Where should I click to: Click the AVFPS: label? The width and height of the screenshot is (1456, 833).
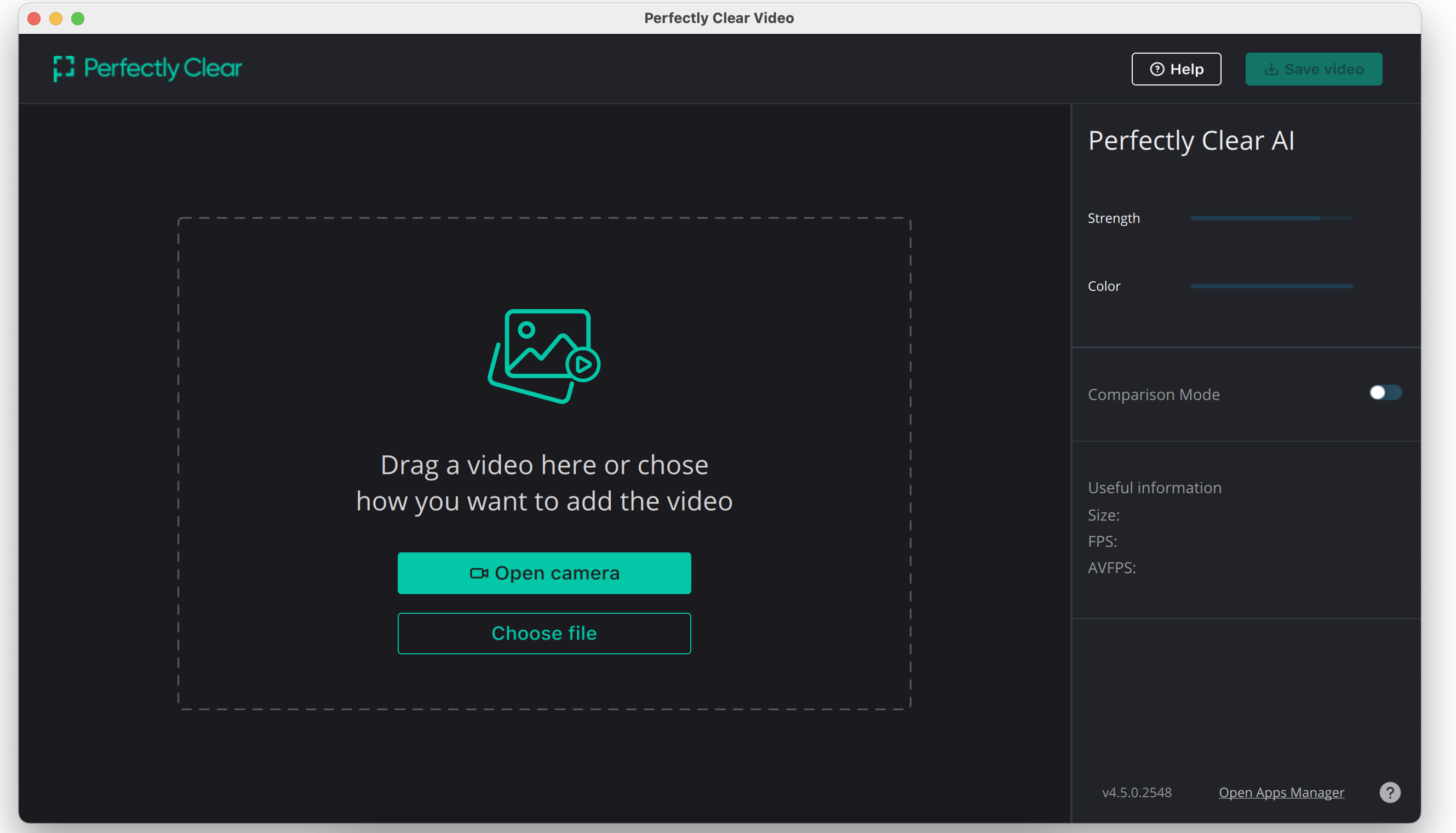(1111, 568)
